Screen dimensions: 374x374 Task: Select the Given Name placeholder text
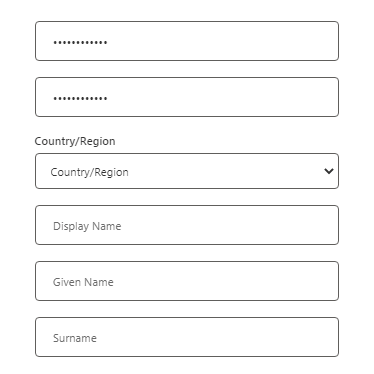tap(83, 282)
